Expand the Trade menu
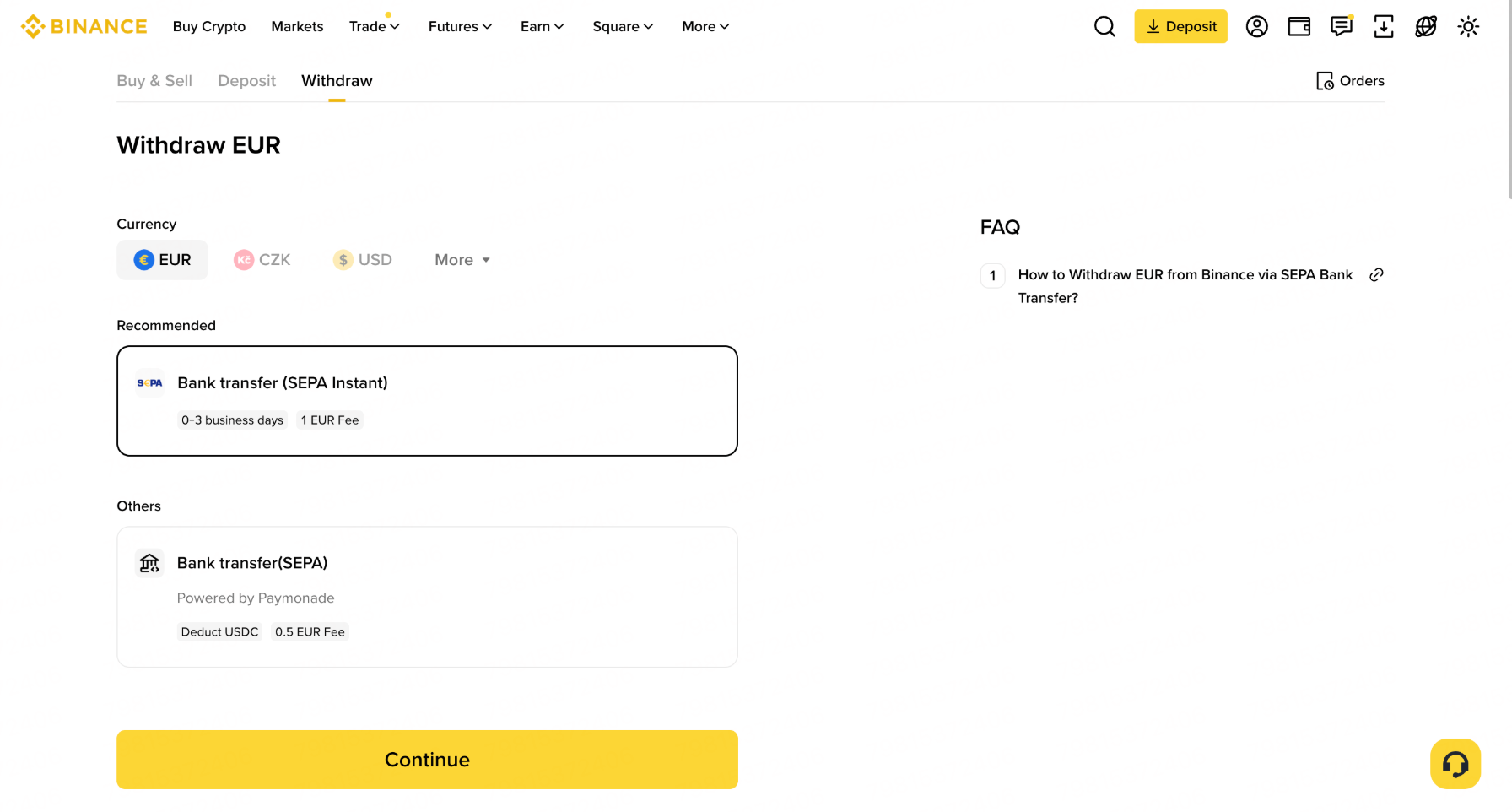1512x812 pixels. (x=375, y=26)
